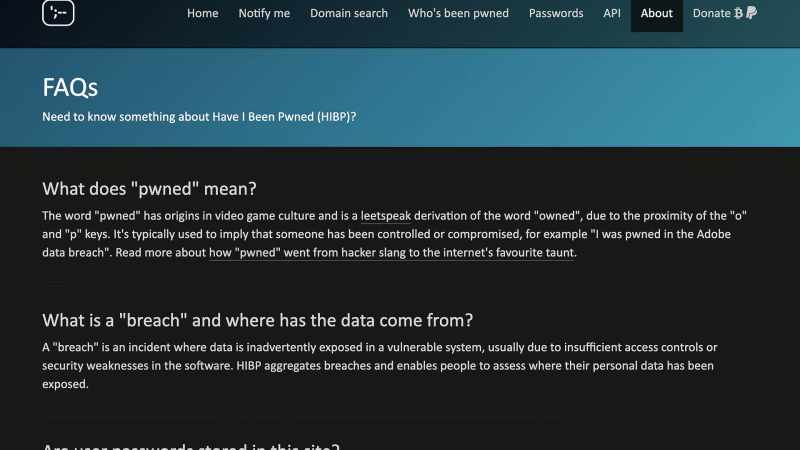Go to the Home page
The image size is (800, 450).
(203, 13)
